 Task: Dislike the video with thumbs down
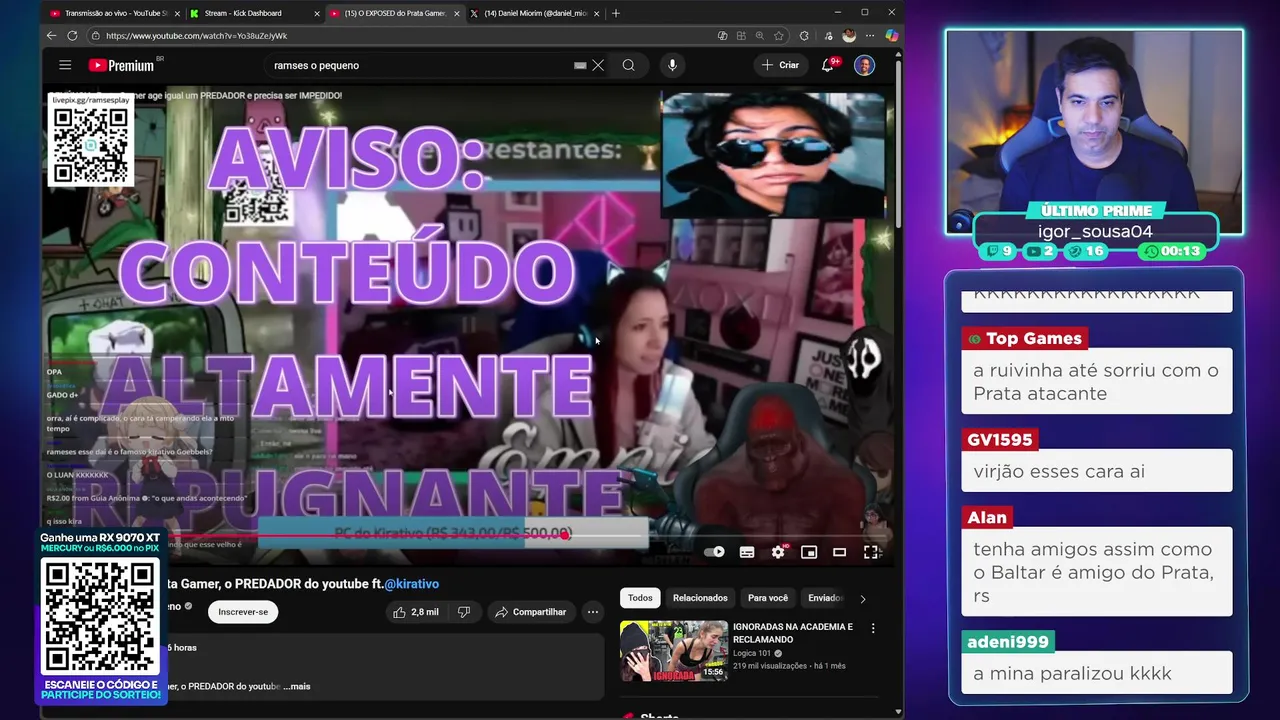coord(464,612)
